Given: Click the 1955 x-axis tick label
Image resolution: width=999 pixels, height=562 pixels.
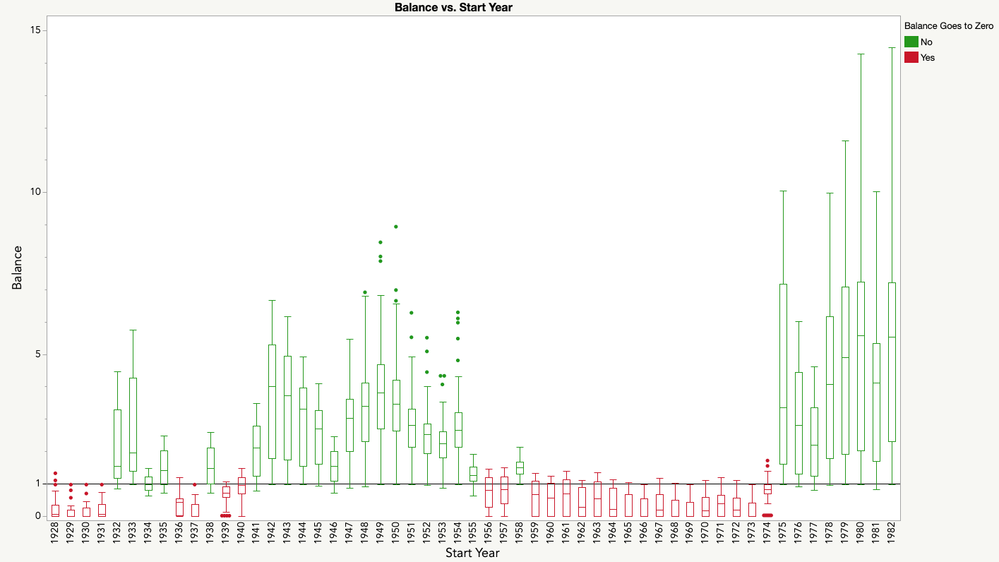Looking at the screenshot, I should click(473, 533).
